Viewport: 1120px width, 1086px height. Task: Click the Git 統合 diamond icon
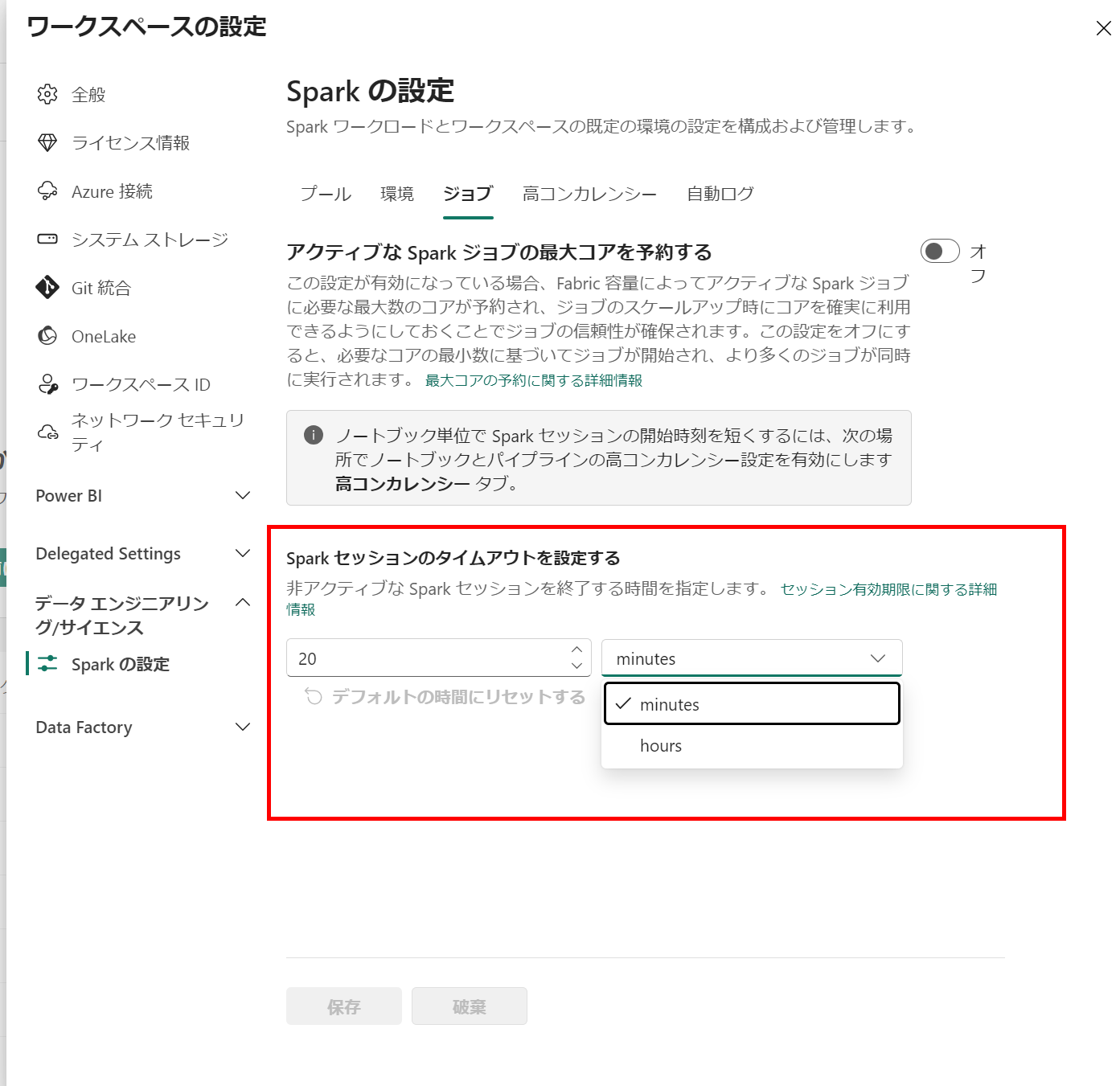[x=47, y=287]
